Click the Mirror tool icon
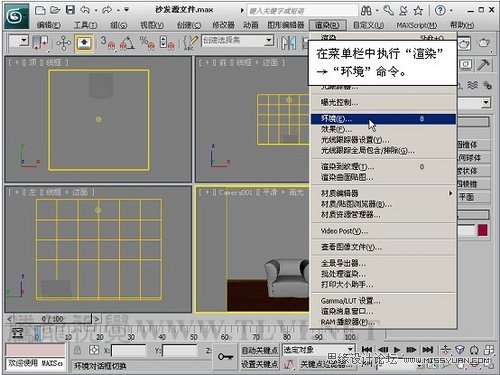The image size is (500, 375). [x=289, y=43]
